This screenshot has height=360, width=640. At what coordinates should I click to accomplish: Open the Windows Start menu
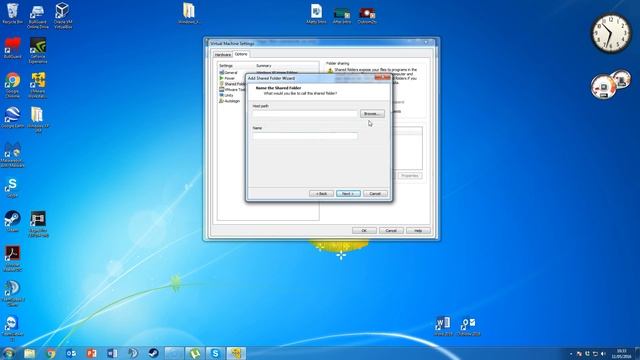(x=8, y=353)
